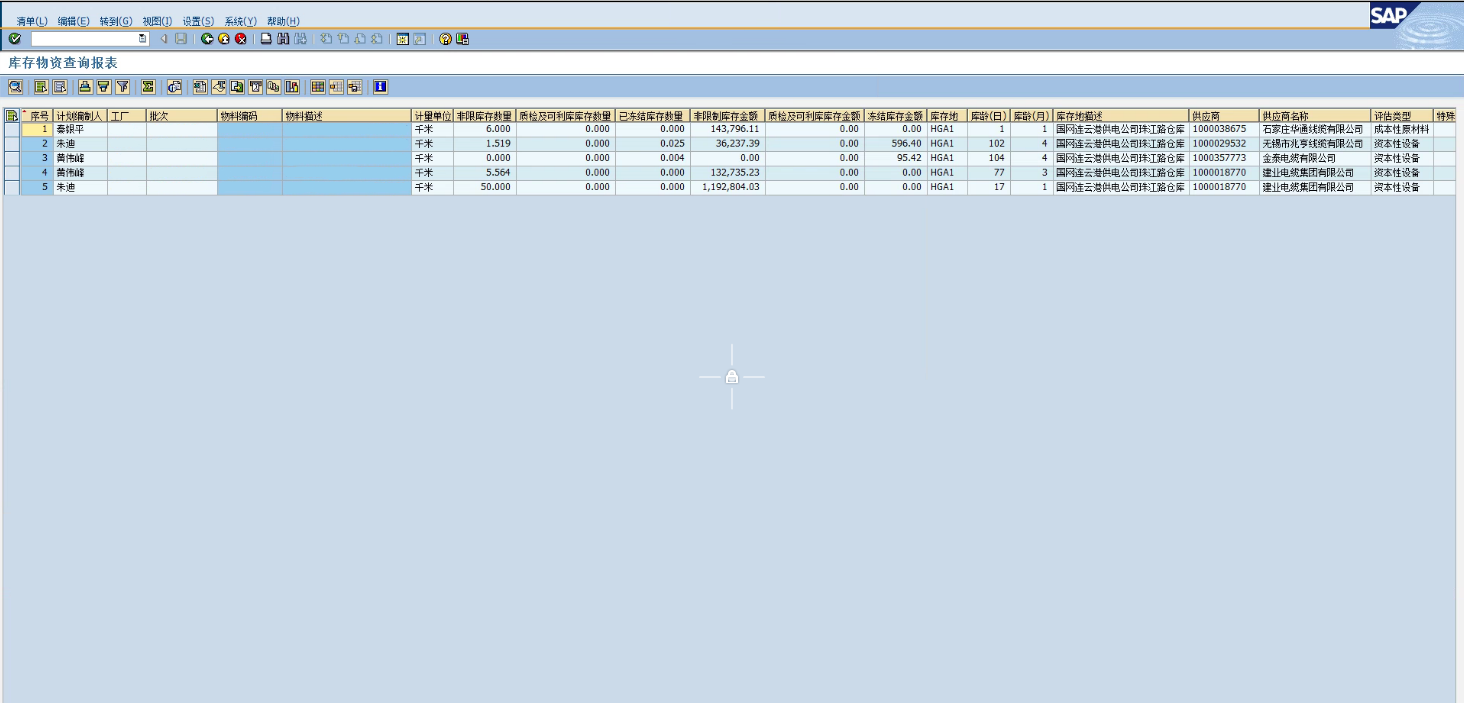Click the Details magnifier icon
This screenshot has width=1464, height=703.
click(15, 87)
